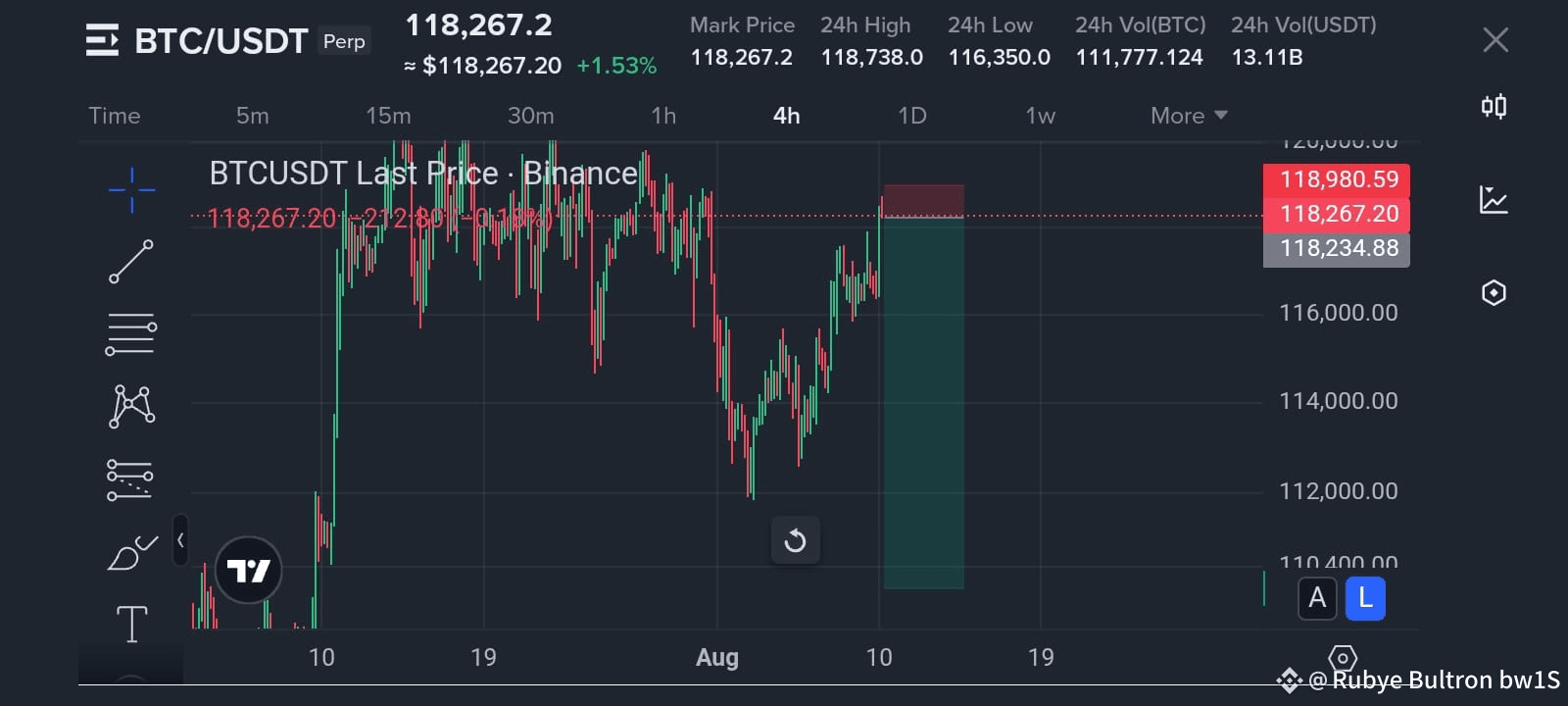Screen dimensions: 1568x706
Task: Reset chart view with the circular arrow
Action: coord(795,540)
